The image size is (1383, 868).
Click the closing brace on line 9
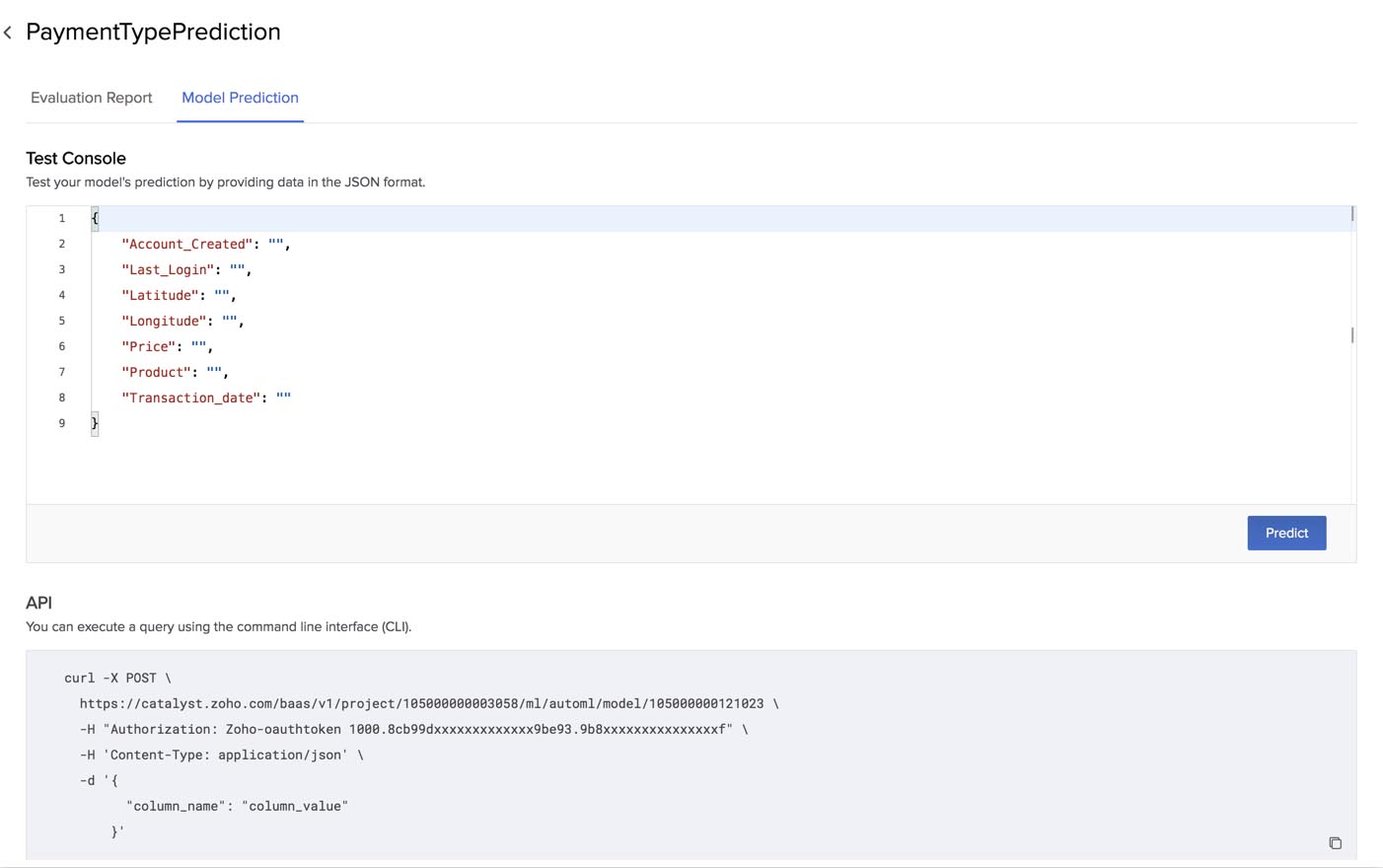[95, 423]
